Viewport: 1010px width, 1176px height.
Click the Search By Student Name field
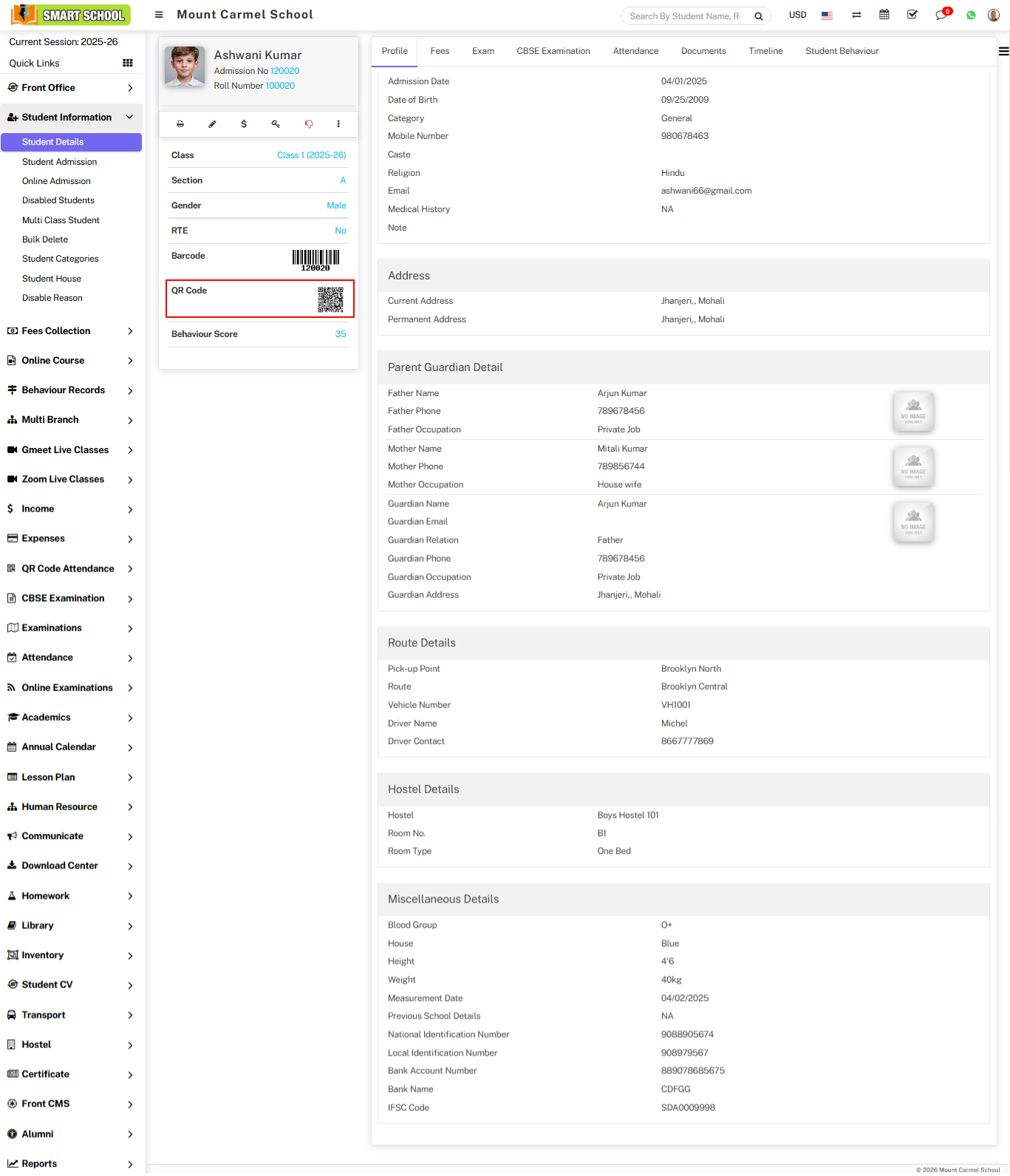[x=684, y=16]
